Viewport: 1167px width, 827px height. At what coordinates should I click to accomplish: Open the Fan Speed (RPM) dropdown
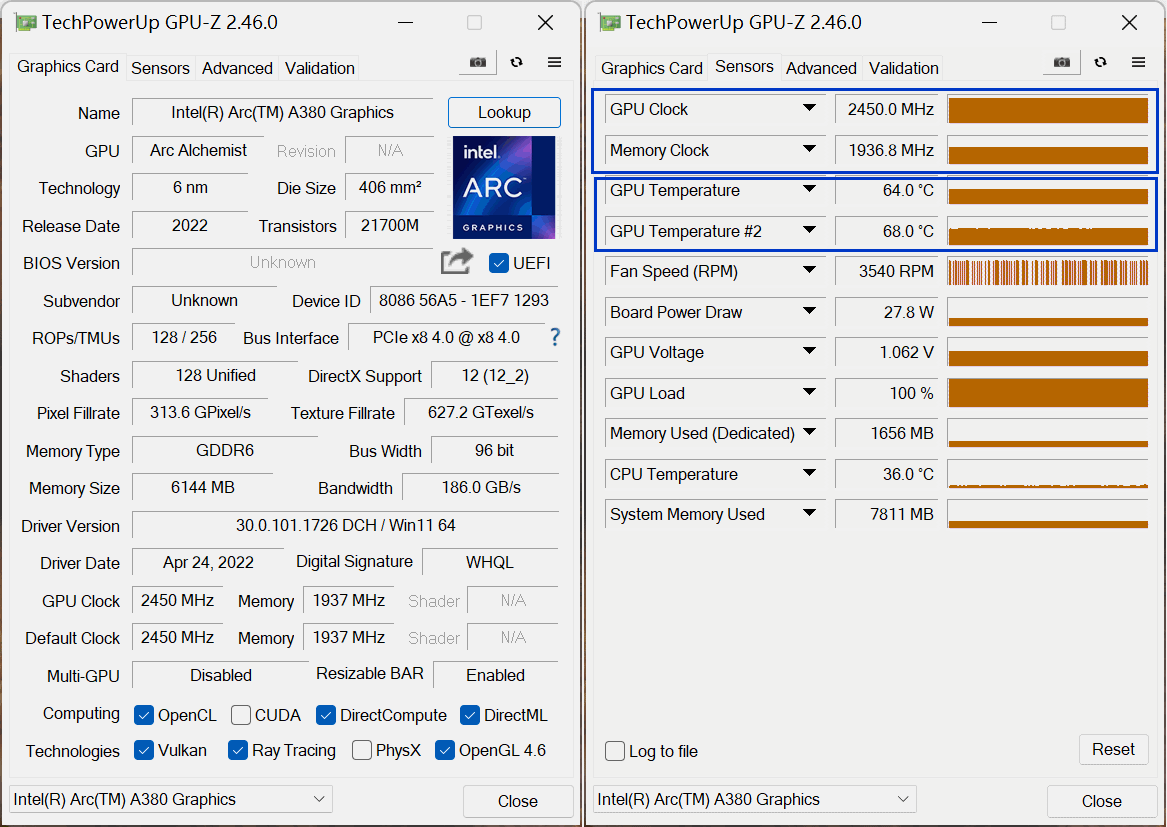(x=808, y=271)
